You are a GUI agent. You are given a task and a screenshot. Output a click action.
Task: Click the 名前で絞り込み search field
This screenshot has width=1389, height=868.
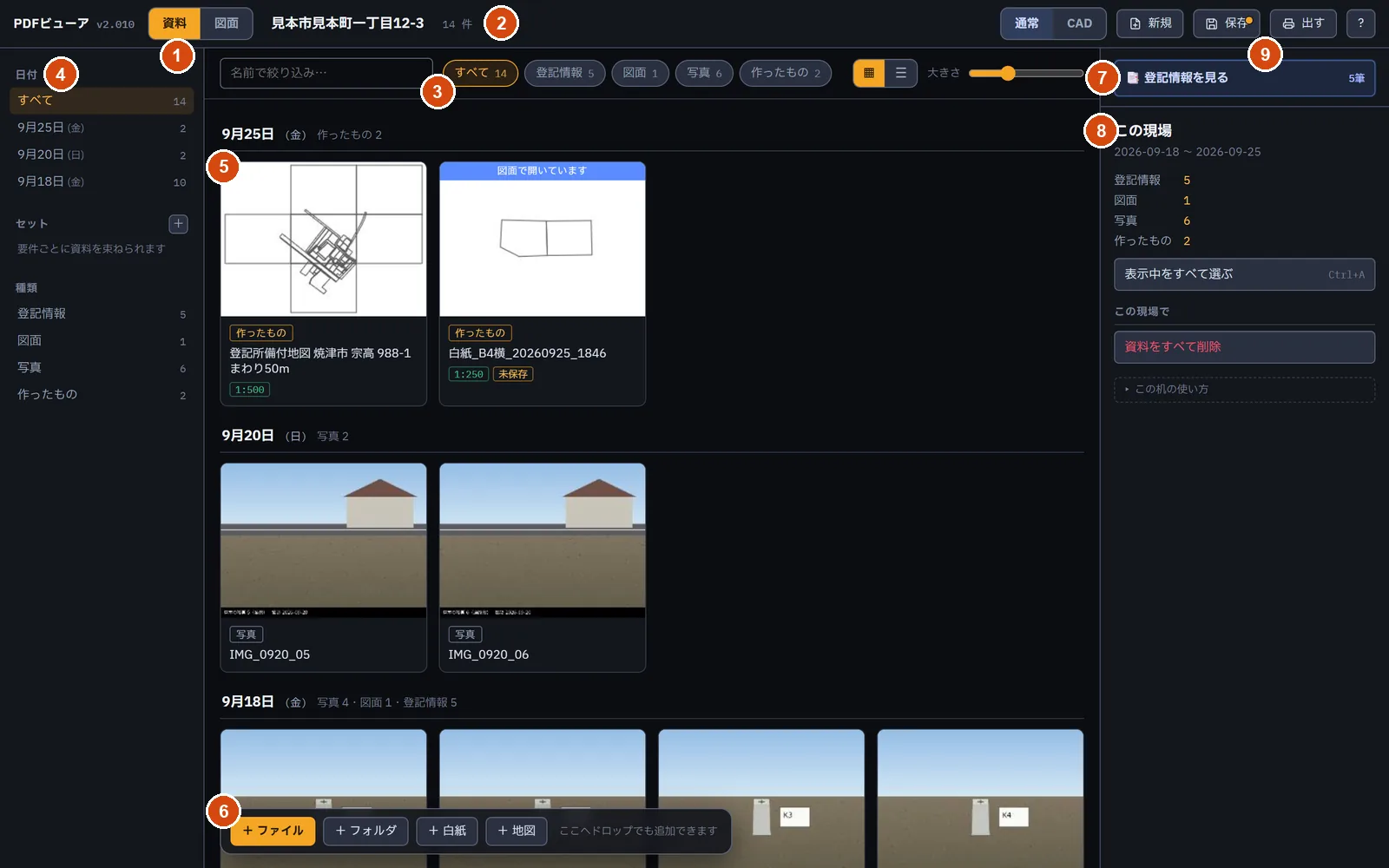click(x=326, y=73)
